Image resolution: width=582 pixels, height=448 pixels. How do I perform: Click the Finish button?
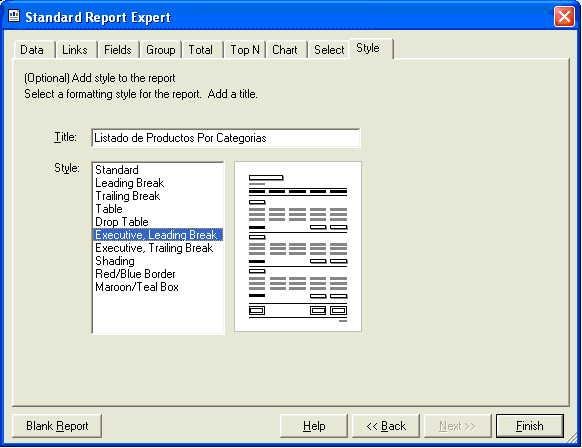530,426
